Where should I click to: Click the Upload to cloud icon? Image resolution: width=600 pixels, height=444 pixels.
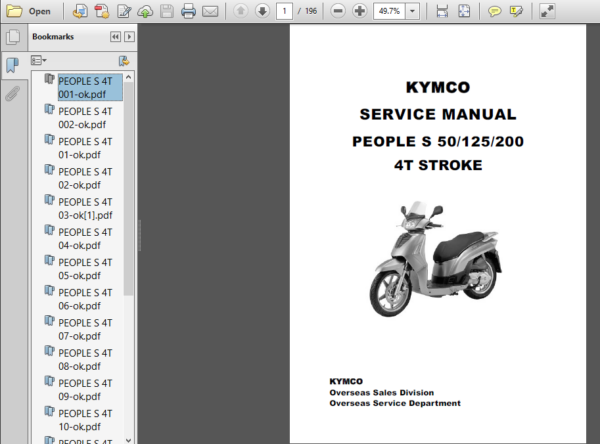click(145, 11)
